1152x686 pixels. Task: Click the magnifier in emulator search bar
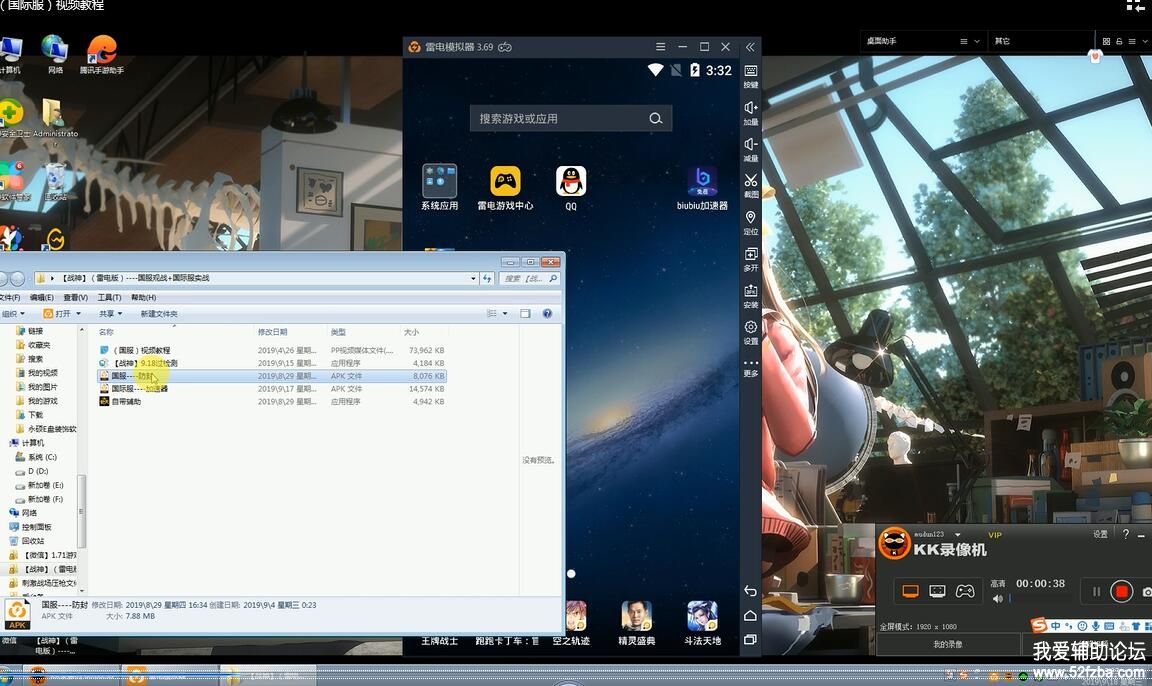coord(655,118)
